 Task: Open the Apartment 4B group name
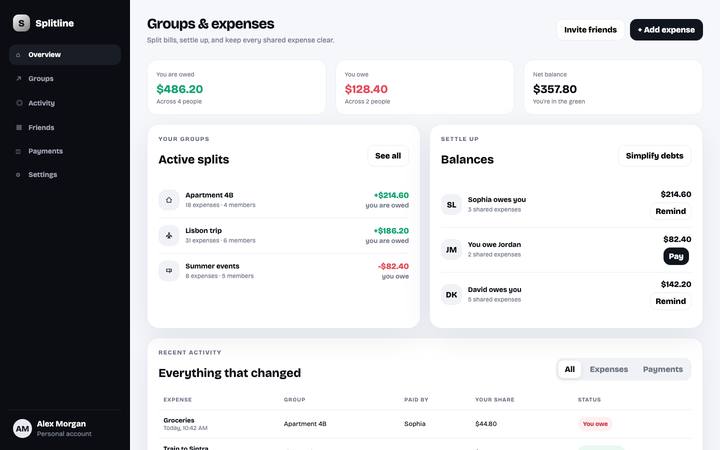coord(209,195)
